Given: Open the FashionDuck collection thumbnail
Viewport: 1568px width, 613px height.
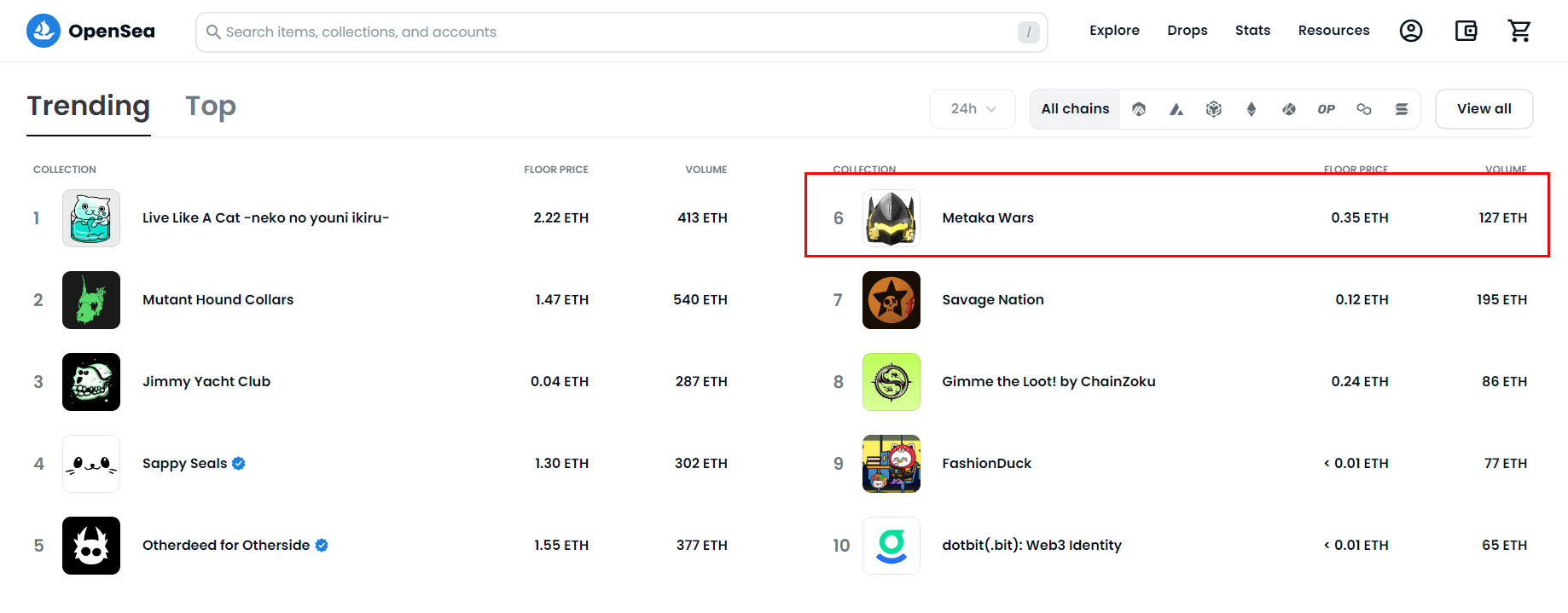Looking at the screenshot, I should click(x=891, y=464).
